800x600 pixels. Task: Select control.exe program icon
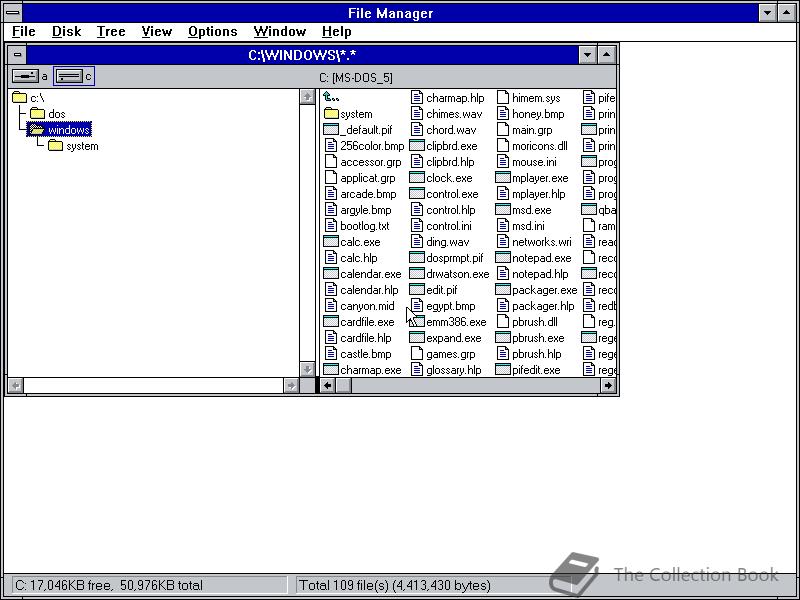pyautogui.click(x=417, y=194)
